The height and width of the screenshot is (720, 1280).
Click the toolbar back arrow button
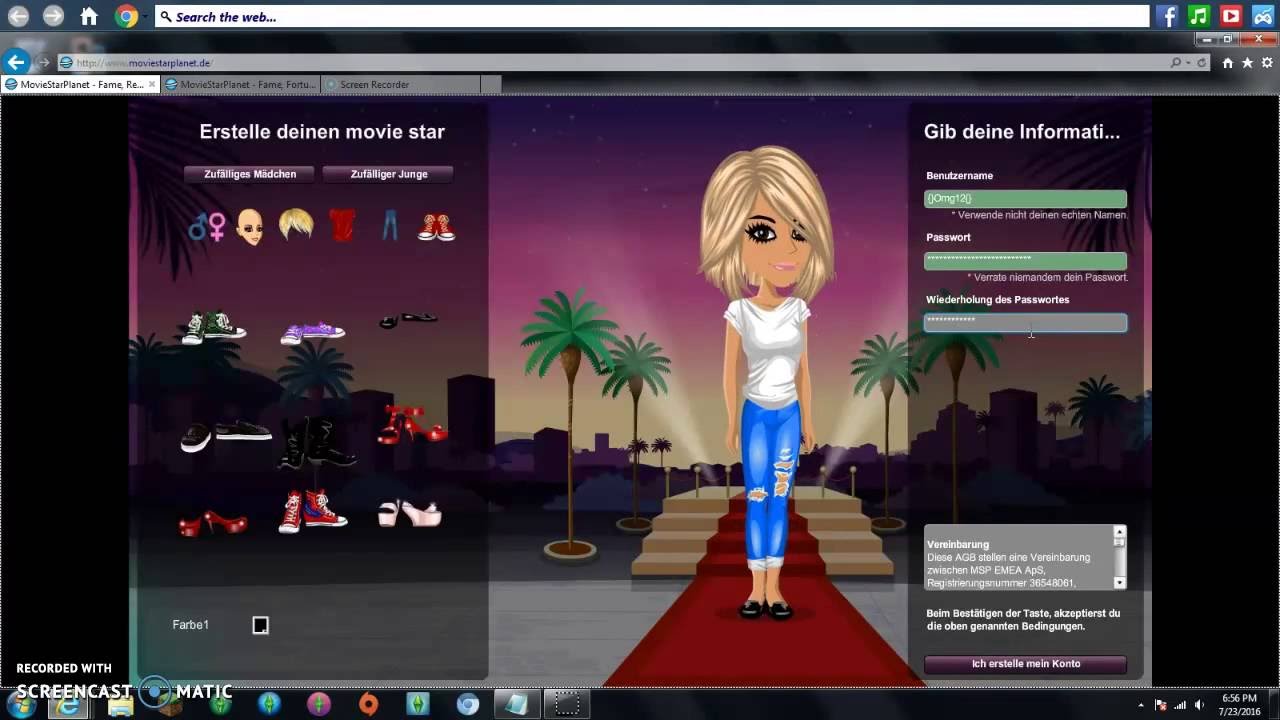(x=18, y=16)
